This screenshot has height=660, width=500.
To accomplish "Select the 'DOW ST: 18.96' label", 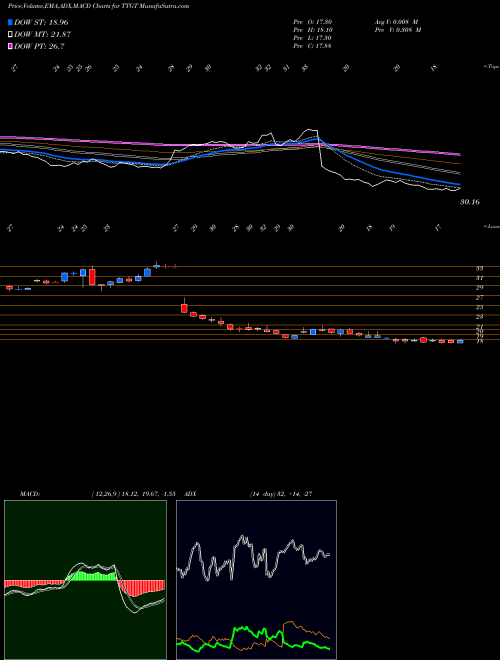I will [x=41, y=22].
